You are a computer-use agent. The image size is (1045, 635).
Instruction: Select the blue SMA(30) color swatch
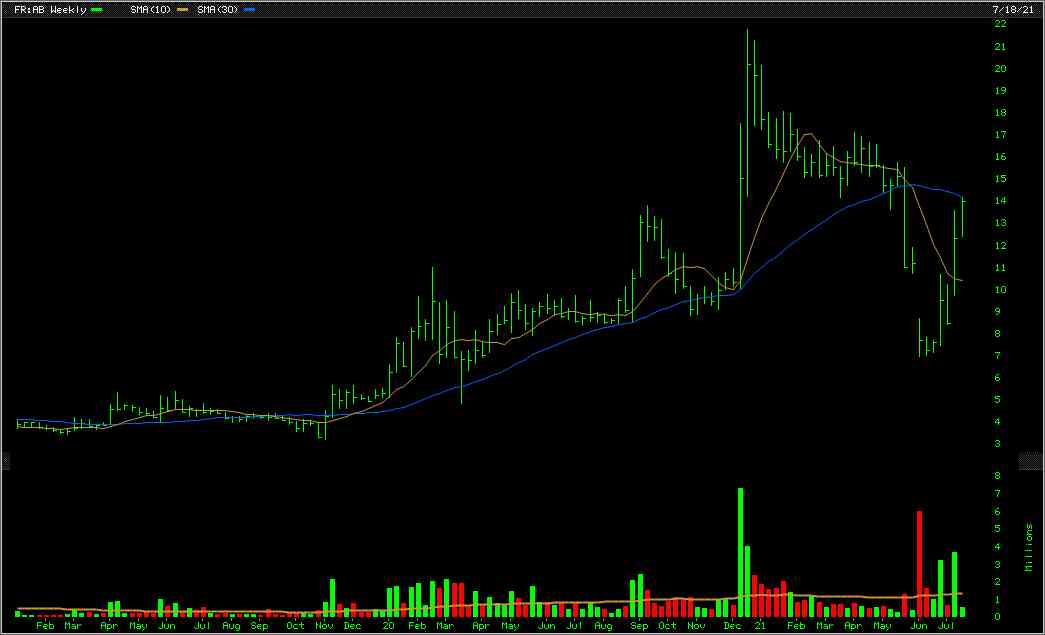tap(249, 10)
